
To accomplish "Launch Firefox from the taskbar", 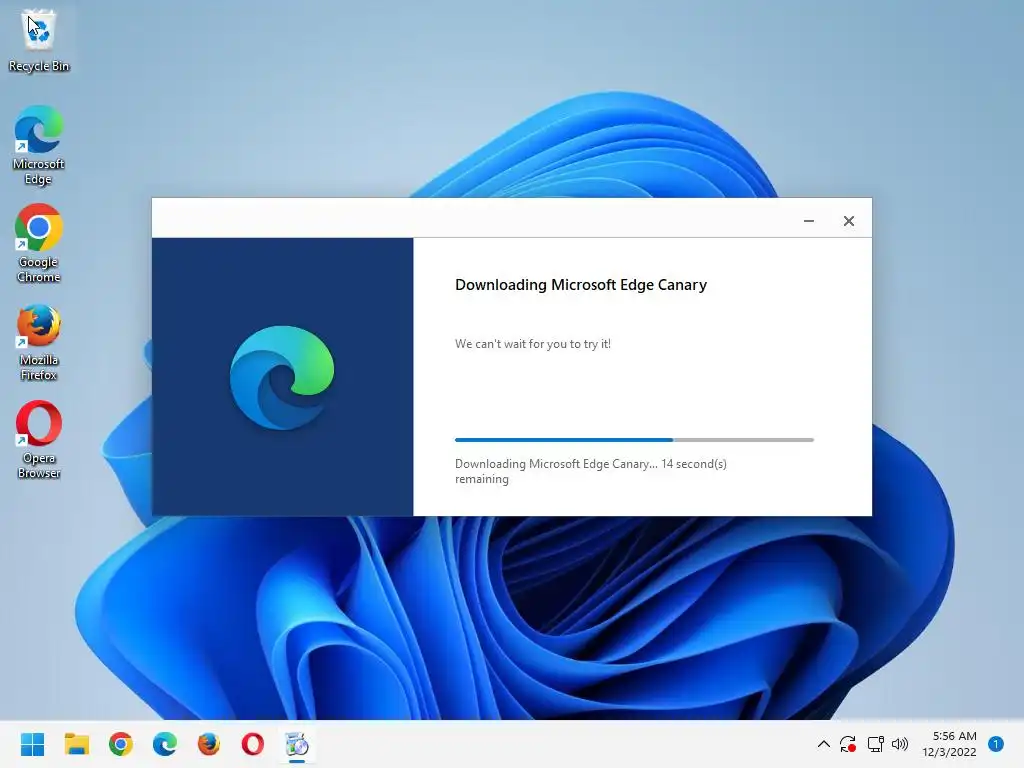I will click(x=208, y=744).
